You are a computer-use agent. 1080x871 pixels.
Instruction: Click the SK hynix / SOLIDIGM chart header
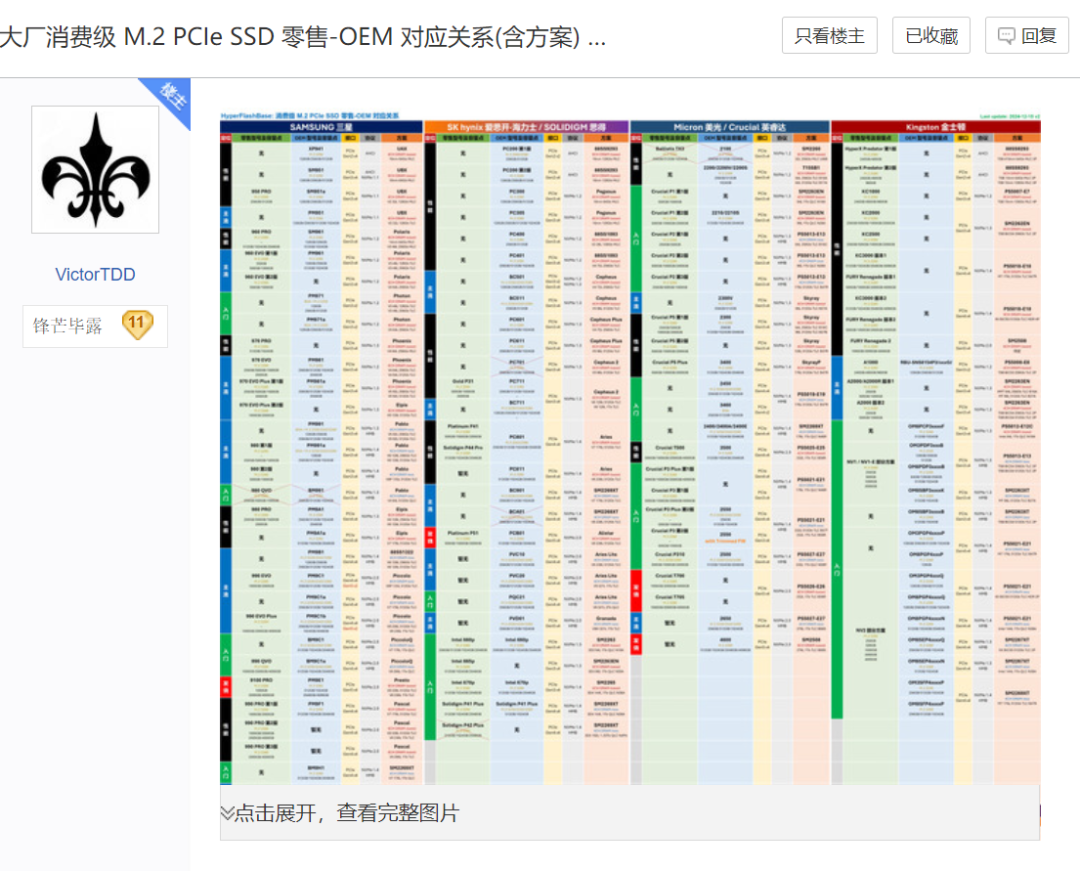coord(526,127)
